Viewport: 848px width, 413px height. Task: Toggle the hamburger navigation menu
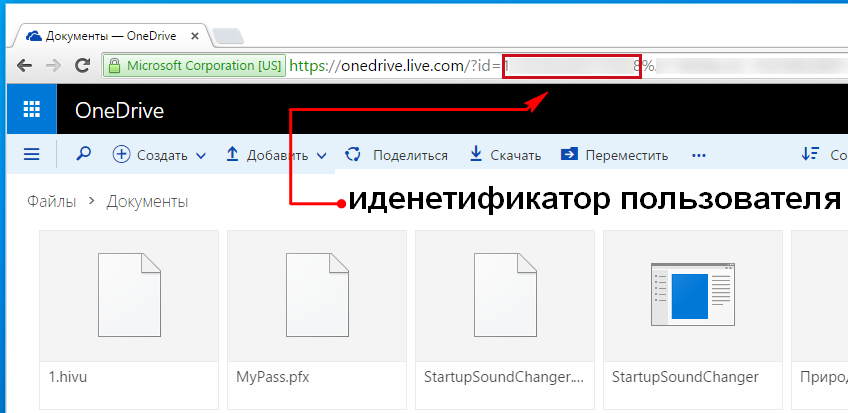(x=32, y=155)
